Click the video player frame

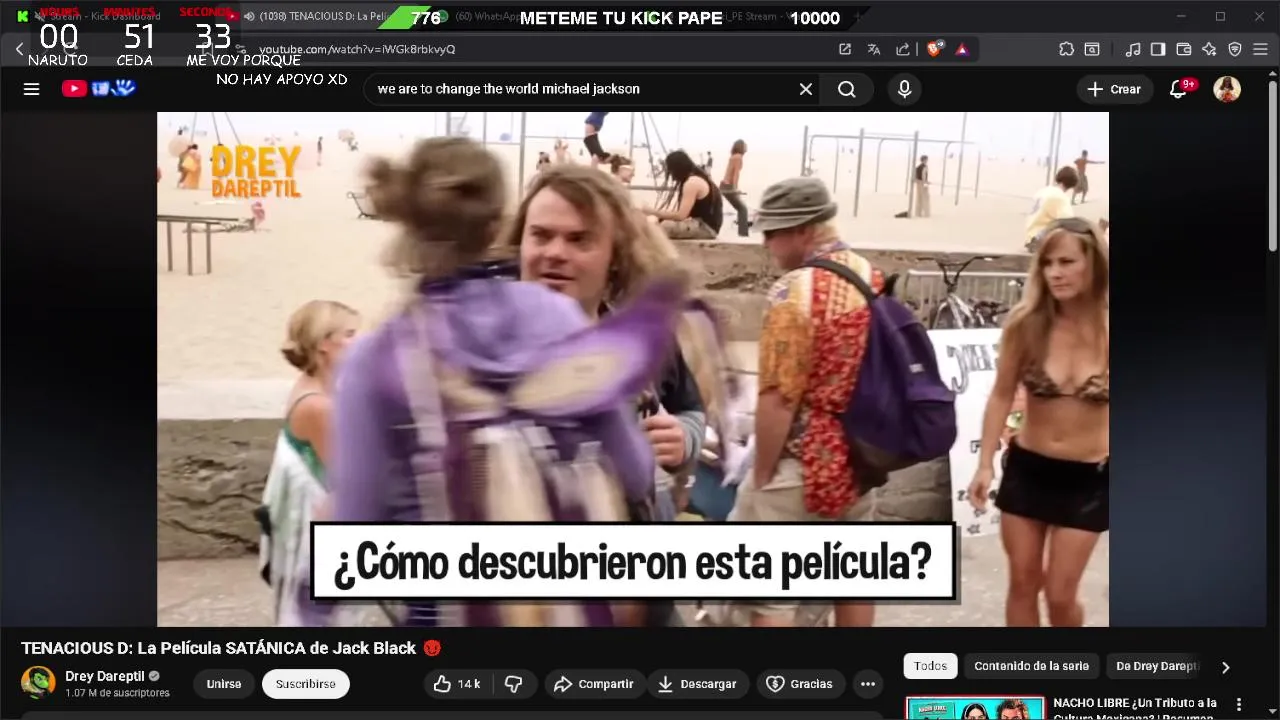point(633,369)
